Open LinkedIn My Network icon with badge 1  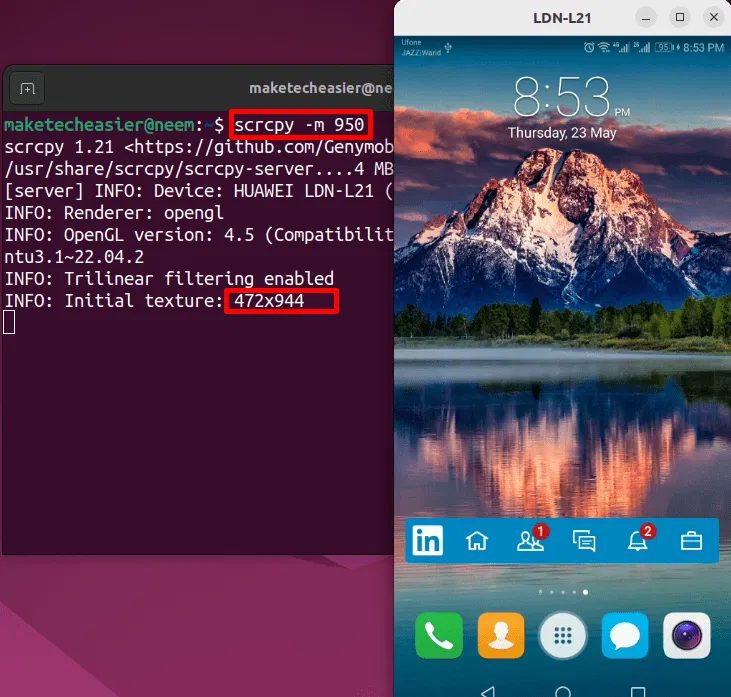point(532,539)
